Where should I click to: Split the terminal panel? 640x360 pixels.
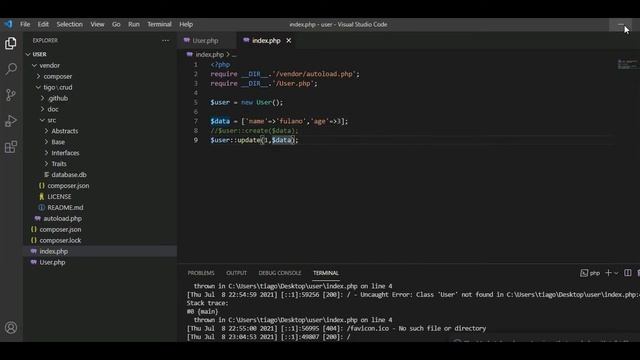coord(628,273)
